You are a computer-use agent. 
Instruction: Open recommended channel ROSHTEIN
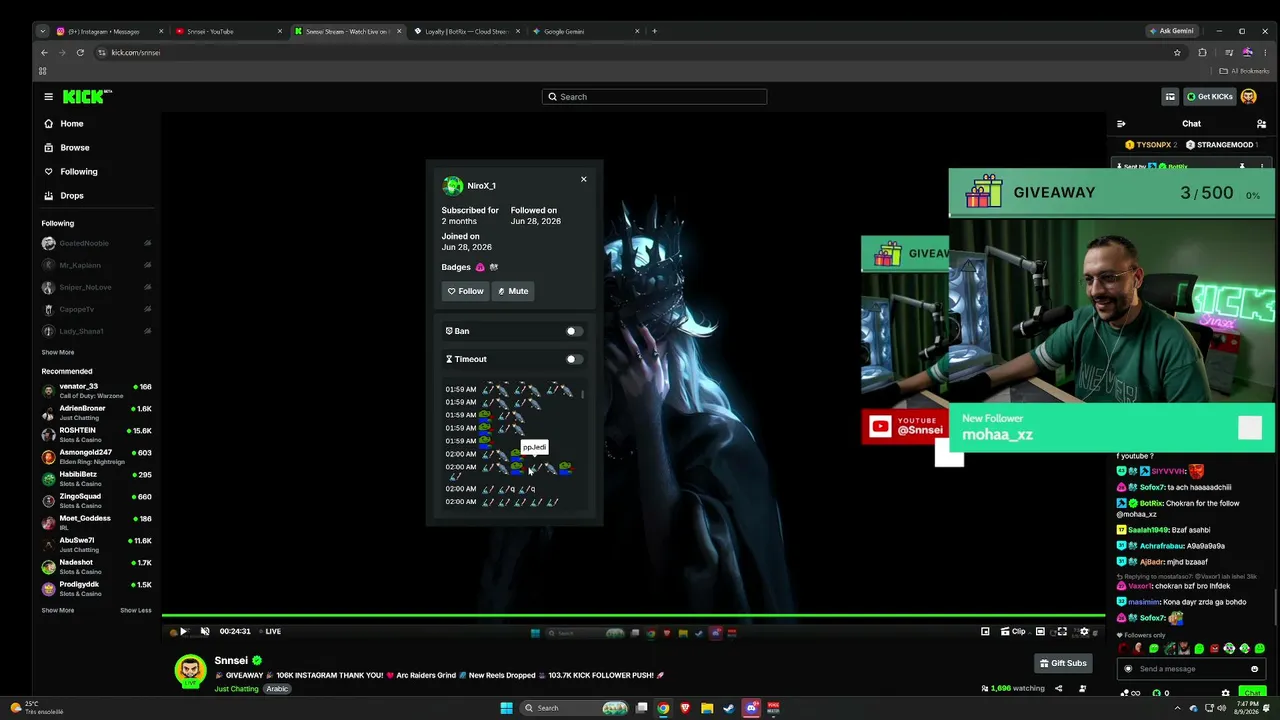pos(97,435)
